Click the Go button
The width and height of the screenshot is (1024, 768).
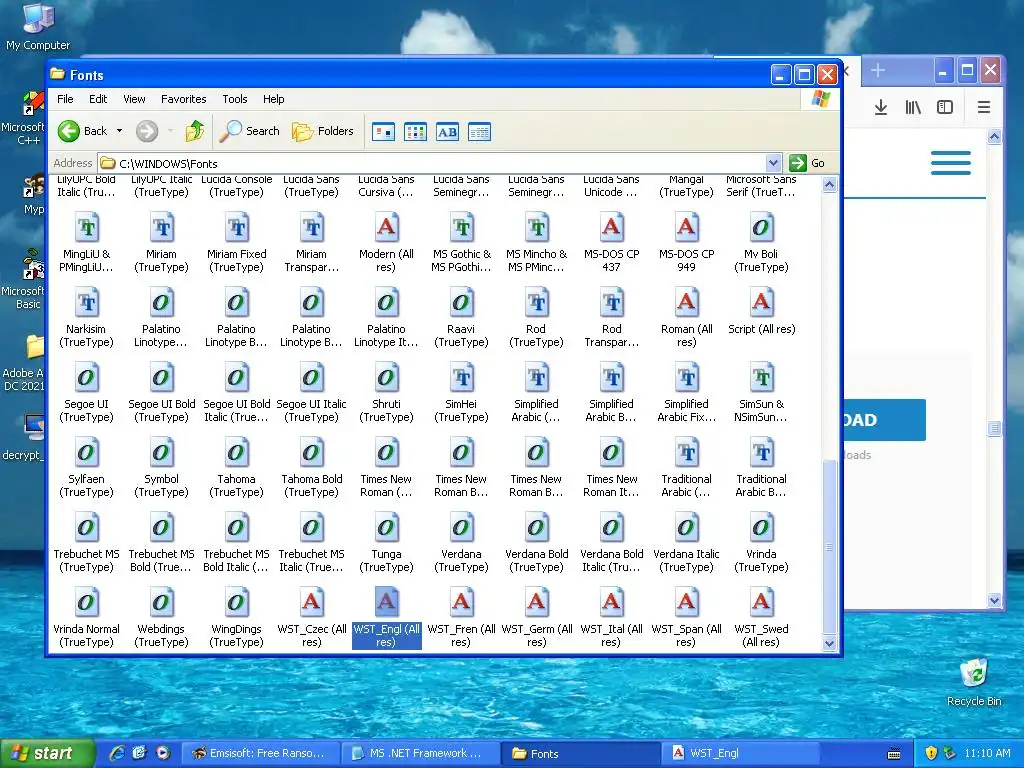click(807, 163)
